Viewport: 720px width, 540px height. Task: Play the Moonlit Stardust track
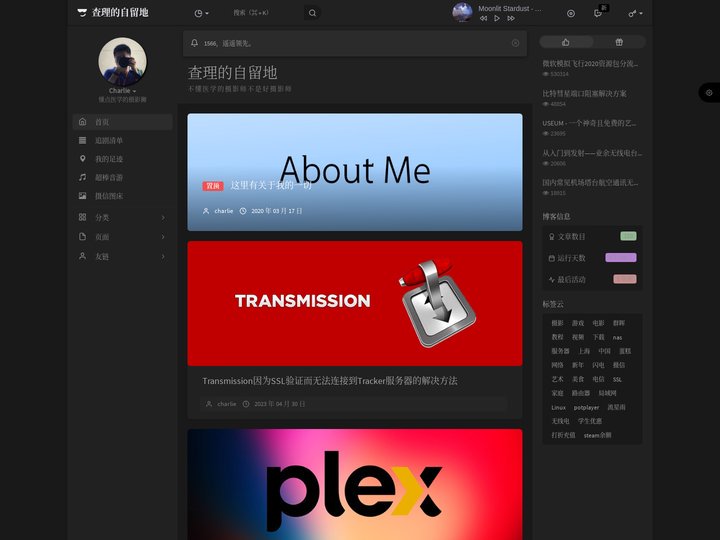click(x=497, y=18)
